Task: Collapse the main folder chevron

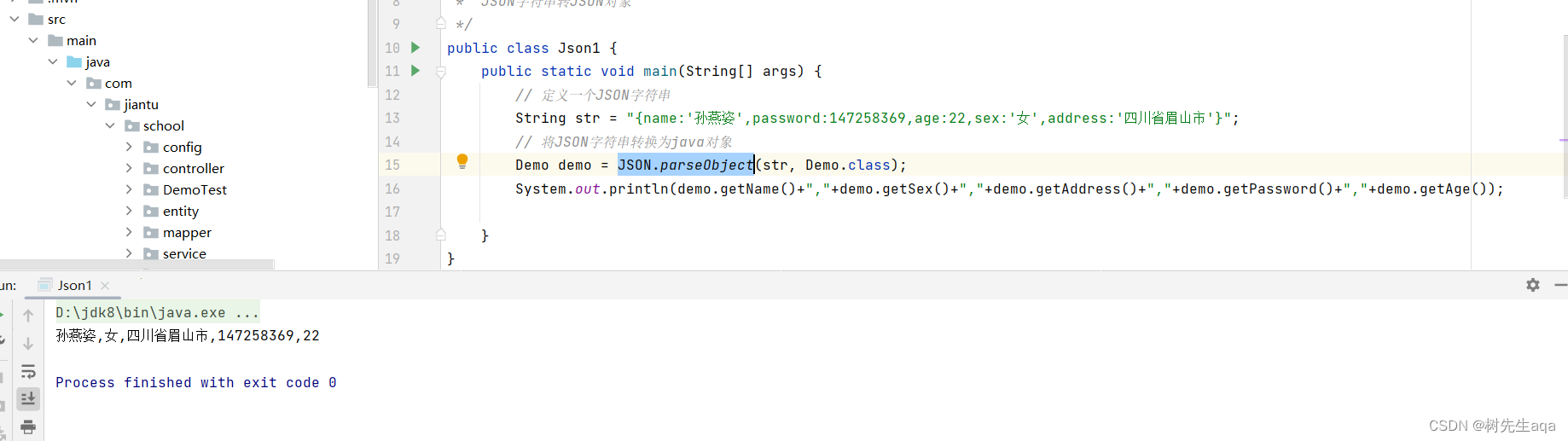Action: (33, 40)
